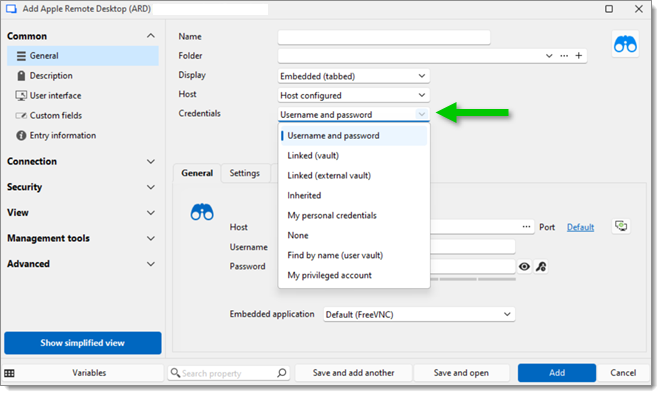Expand the Management tools group
The width and height of the screenshot is (662, 396).
(151, 238)
